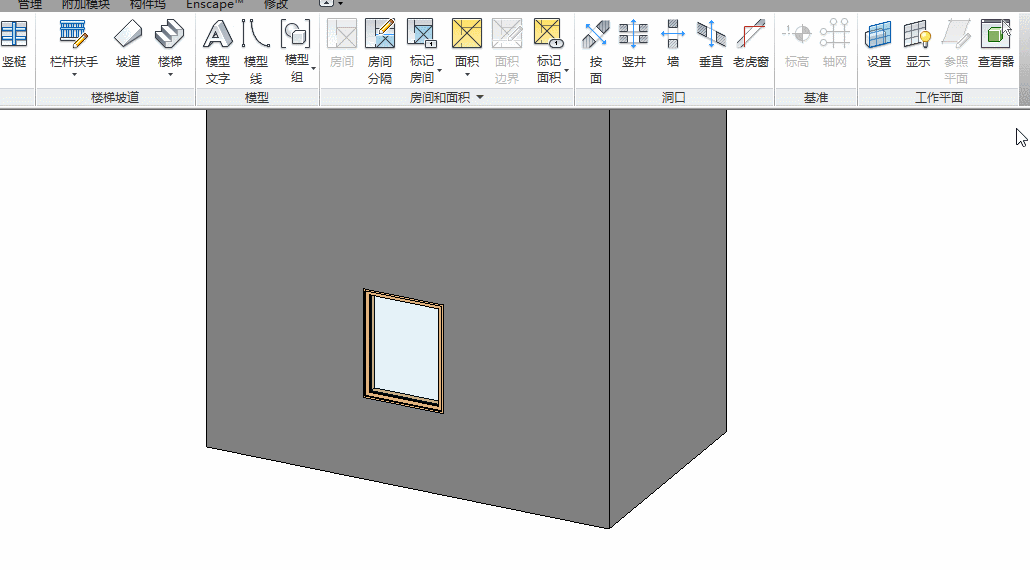Choose the 房间分隔 room separator tool

[380, 52]
